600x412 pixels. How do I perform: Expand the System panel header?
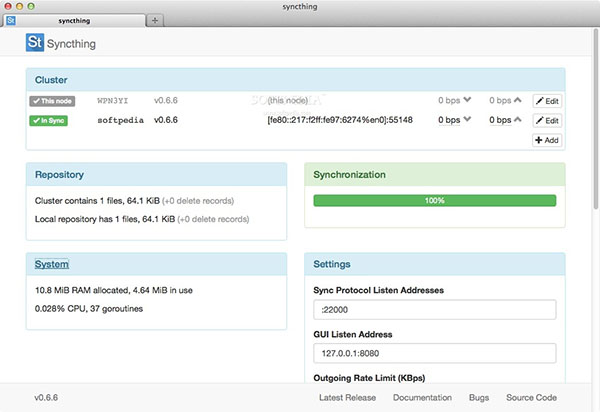click(x=52, y=264)
